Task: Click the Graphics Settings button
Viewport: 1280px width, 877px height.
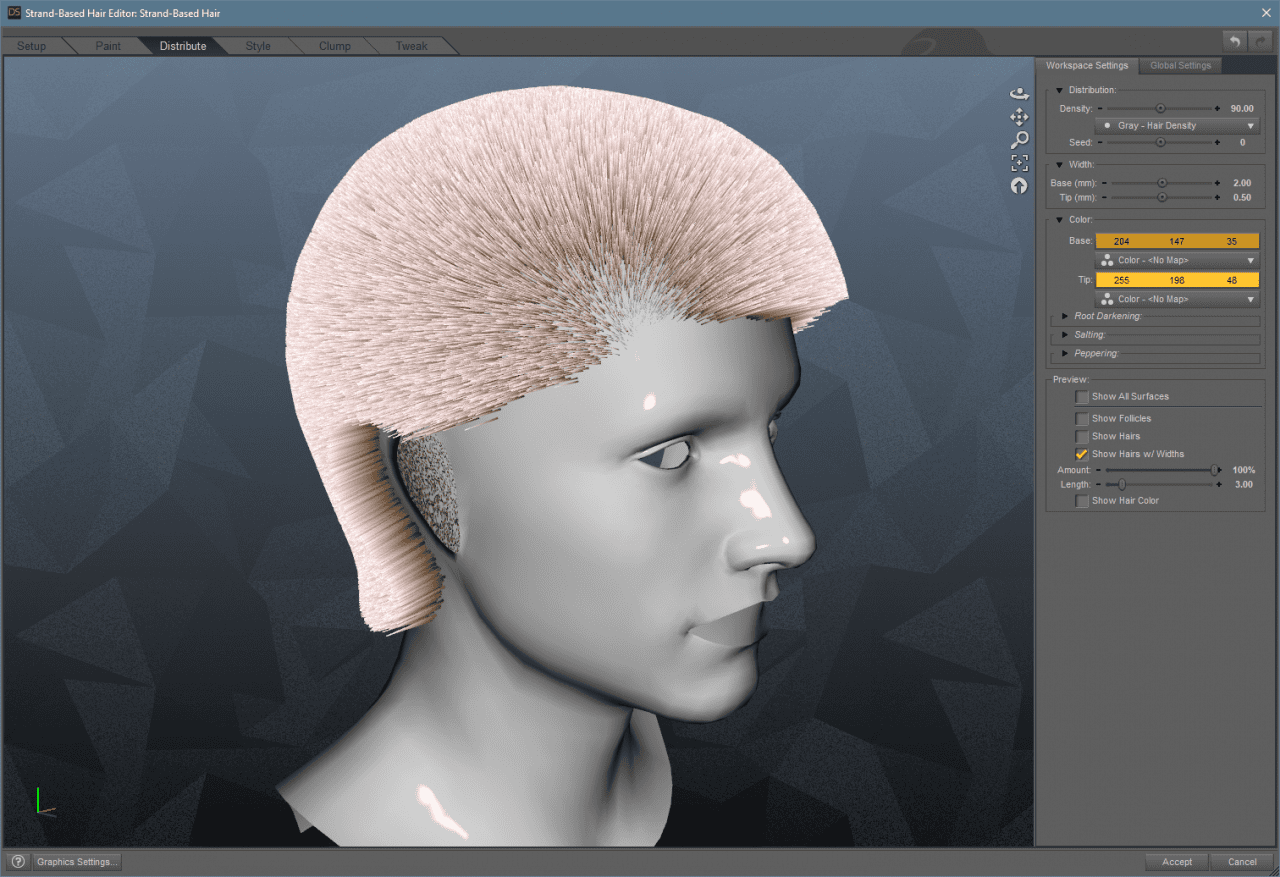Action: coord(76,861)
